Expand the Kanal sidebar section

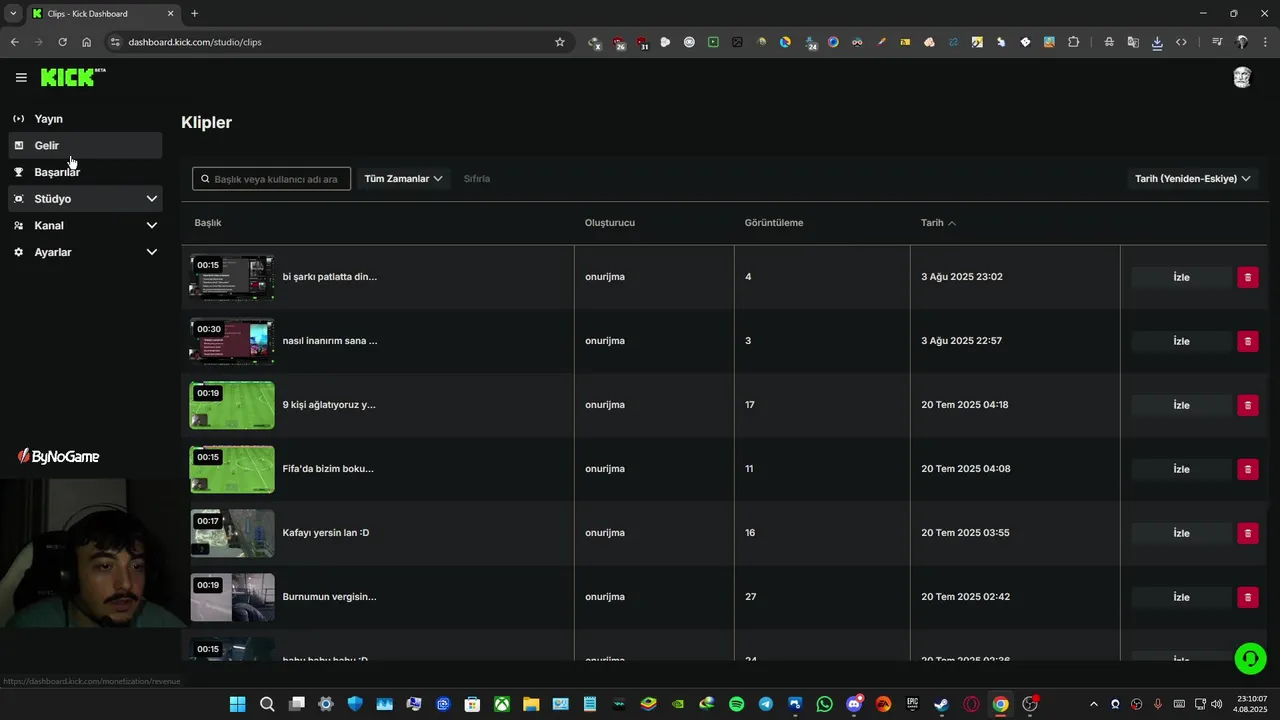tap(85, 225)
